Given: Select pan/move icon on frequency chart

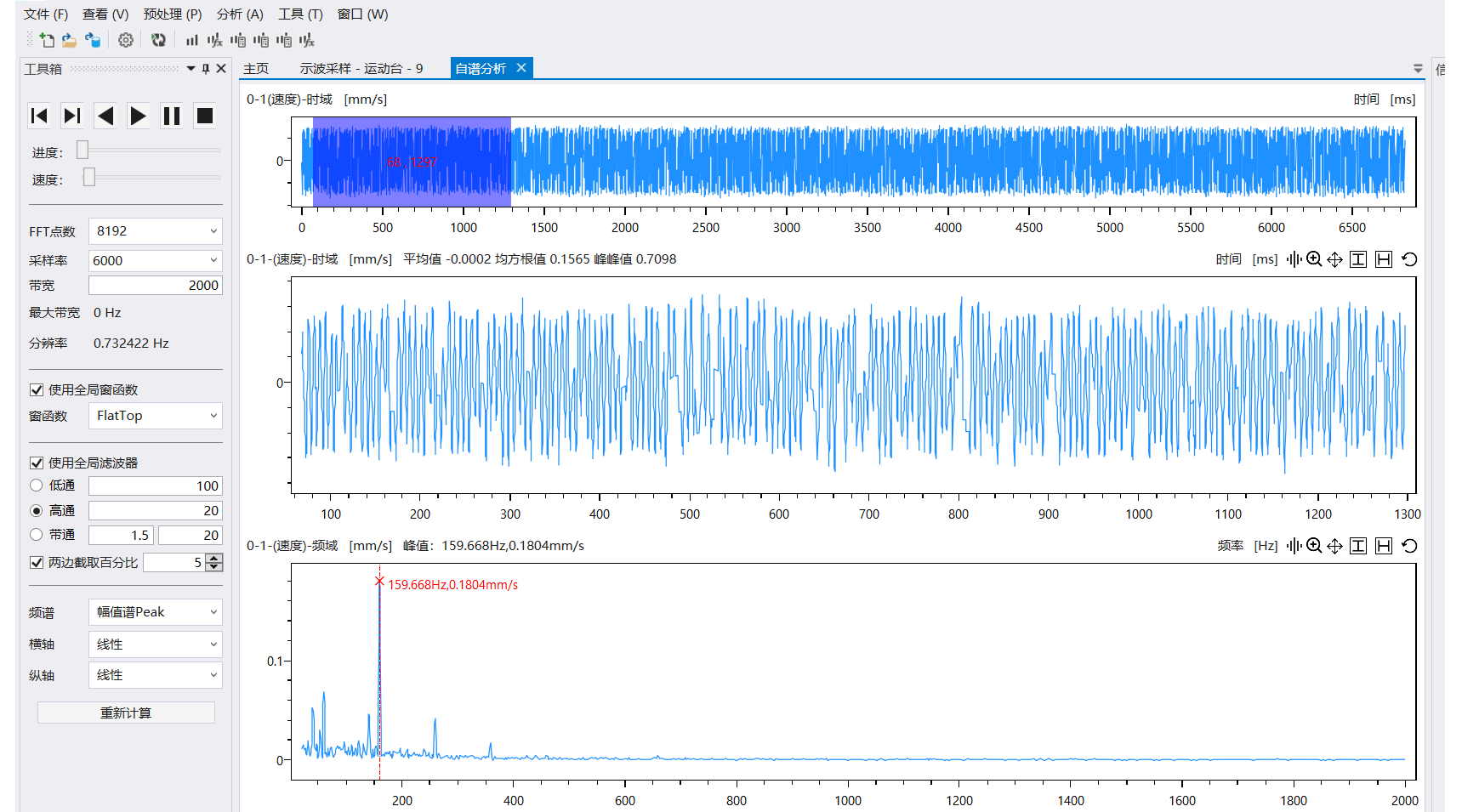Looking at the screenshot, I should (1334, 546).
